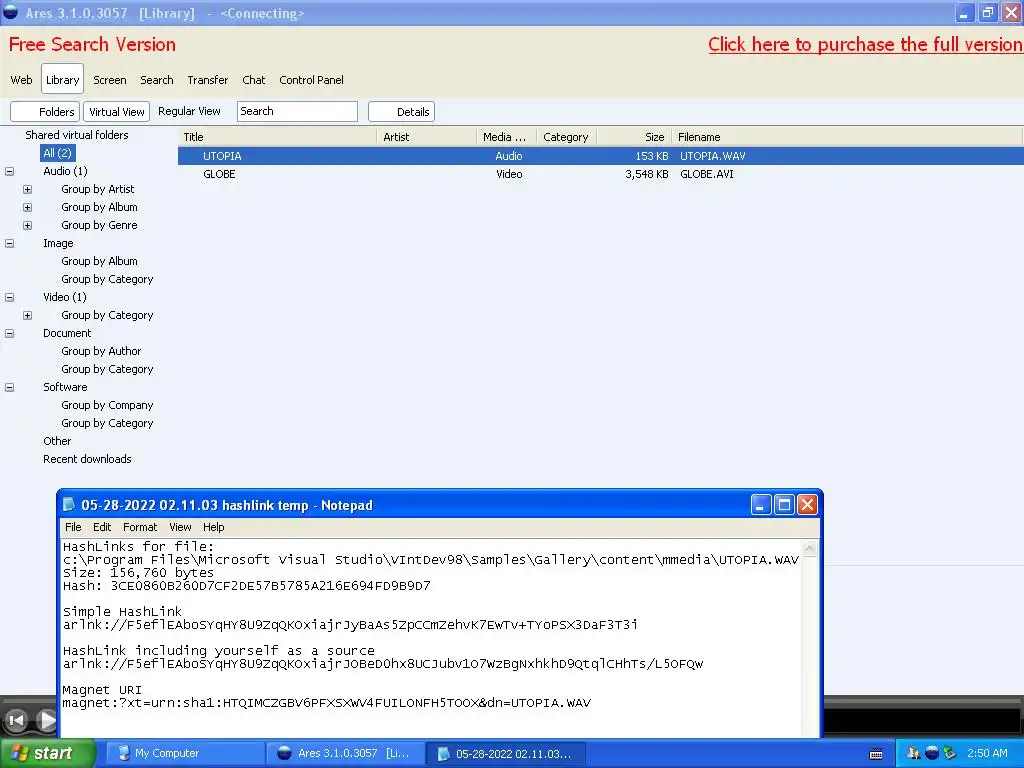Click the leftmost system tray icon
This screenshot has width=1024, height=768.
point(914,753)
